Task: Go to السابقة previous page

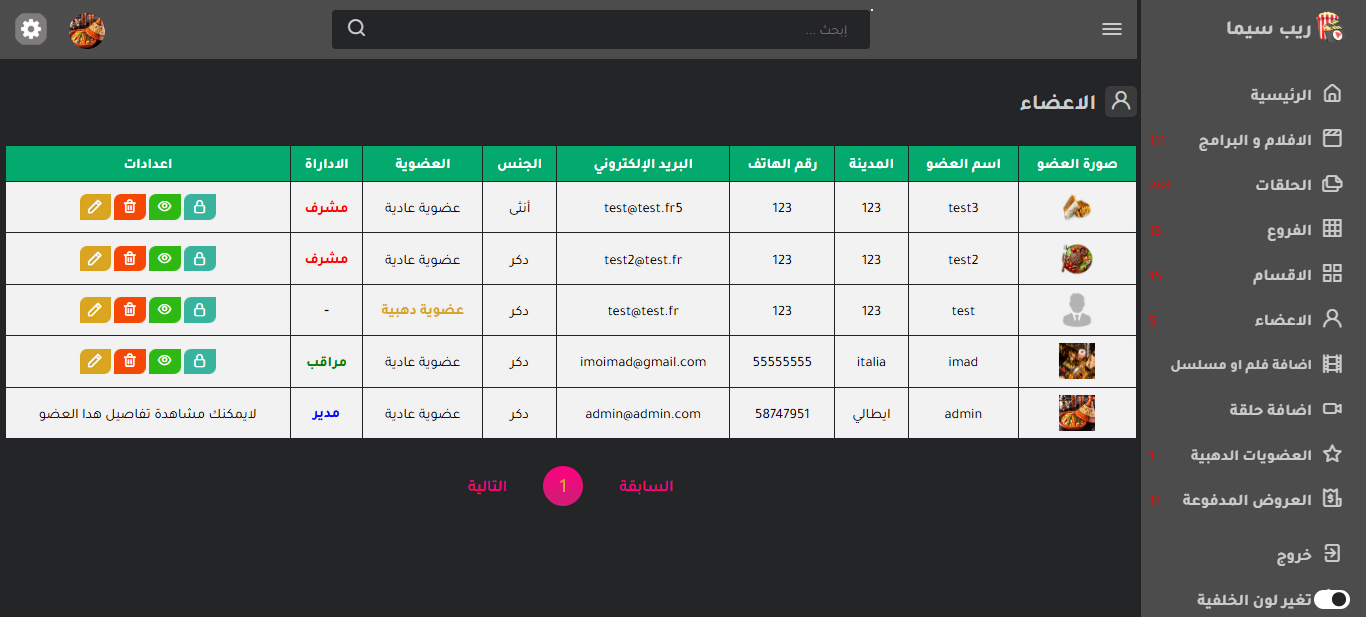Action: [646, 486]
